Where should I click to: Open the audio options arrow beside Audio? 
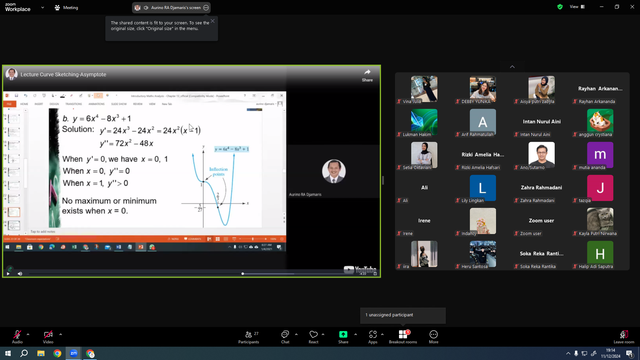tap(28, 334)
